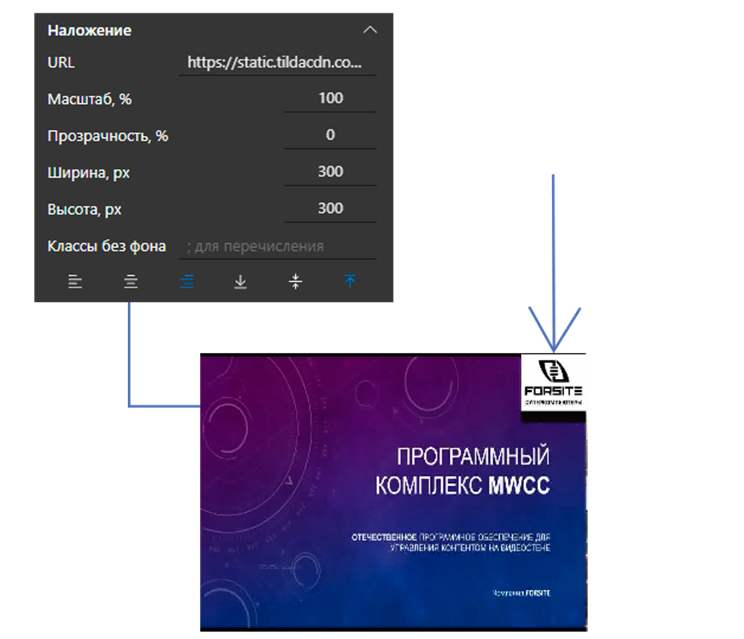Click the Высота, px label
The height and width of the screenshot is (639, 744).
pos(84,209)
